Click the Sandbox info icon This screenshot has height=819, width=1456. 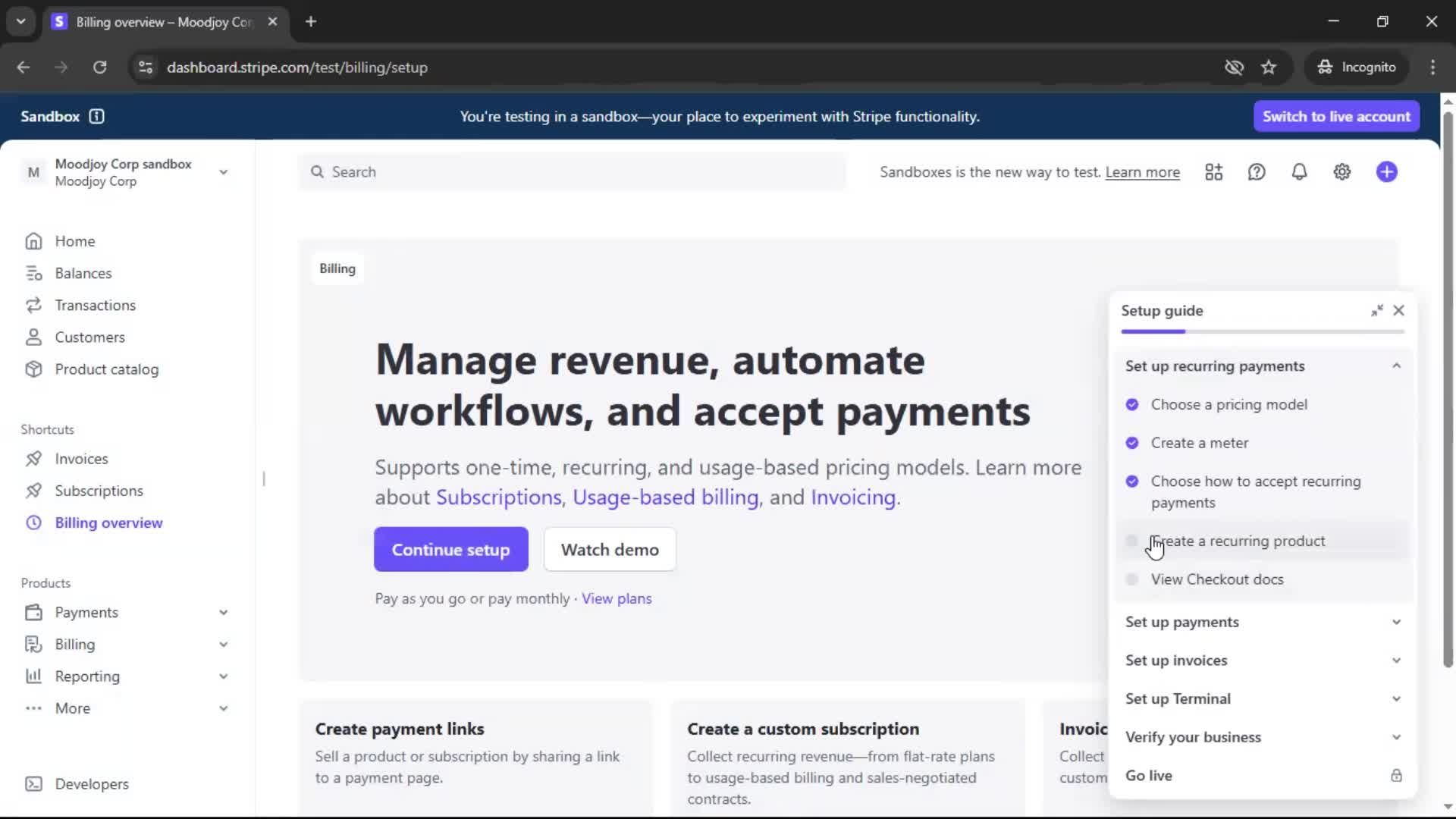coord(96,116)
